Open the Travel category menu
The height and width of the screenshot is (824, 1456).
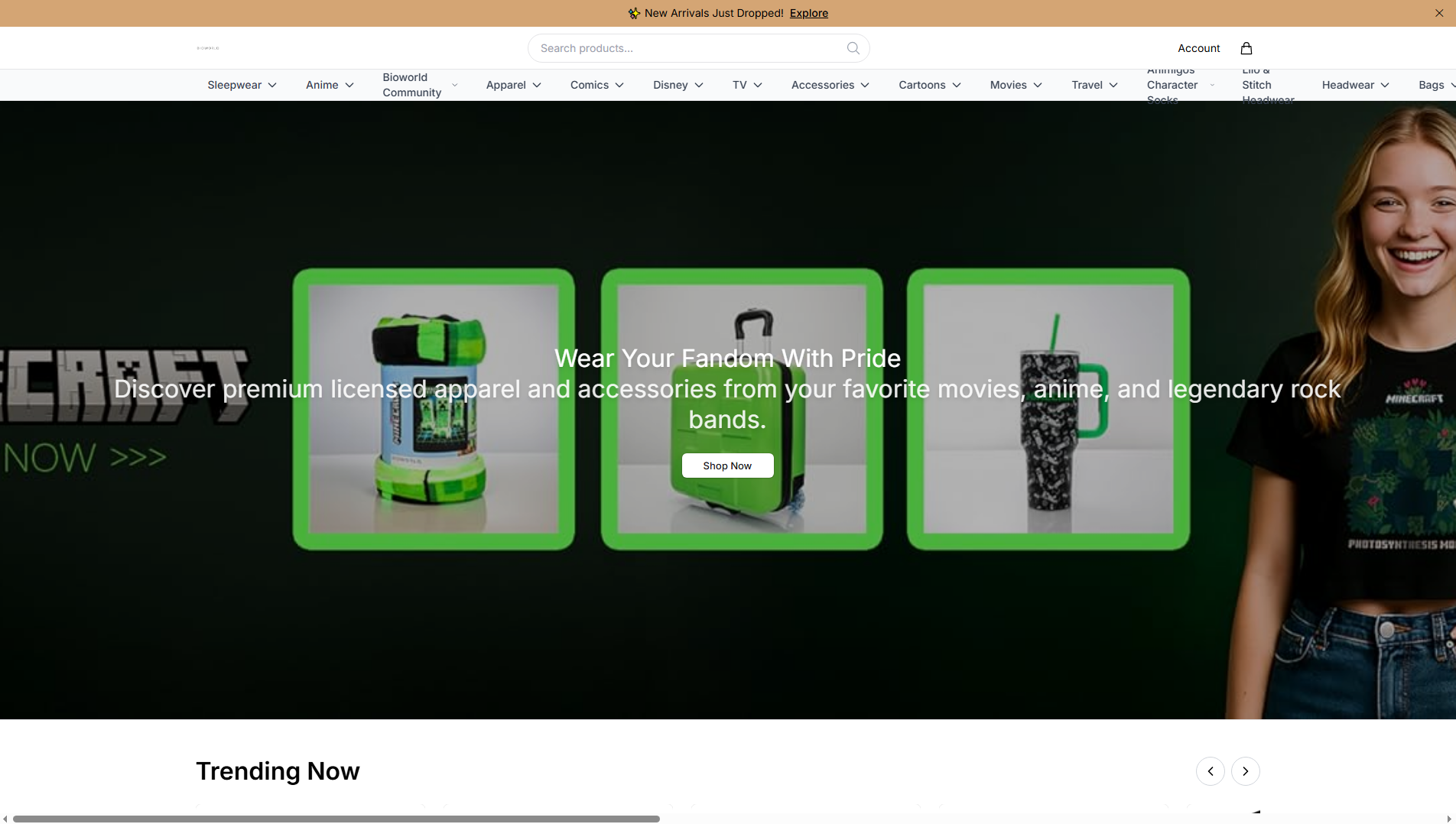(1095, 85)
